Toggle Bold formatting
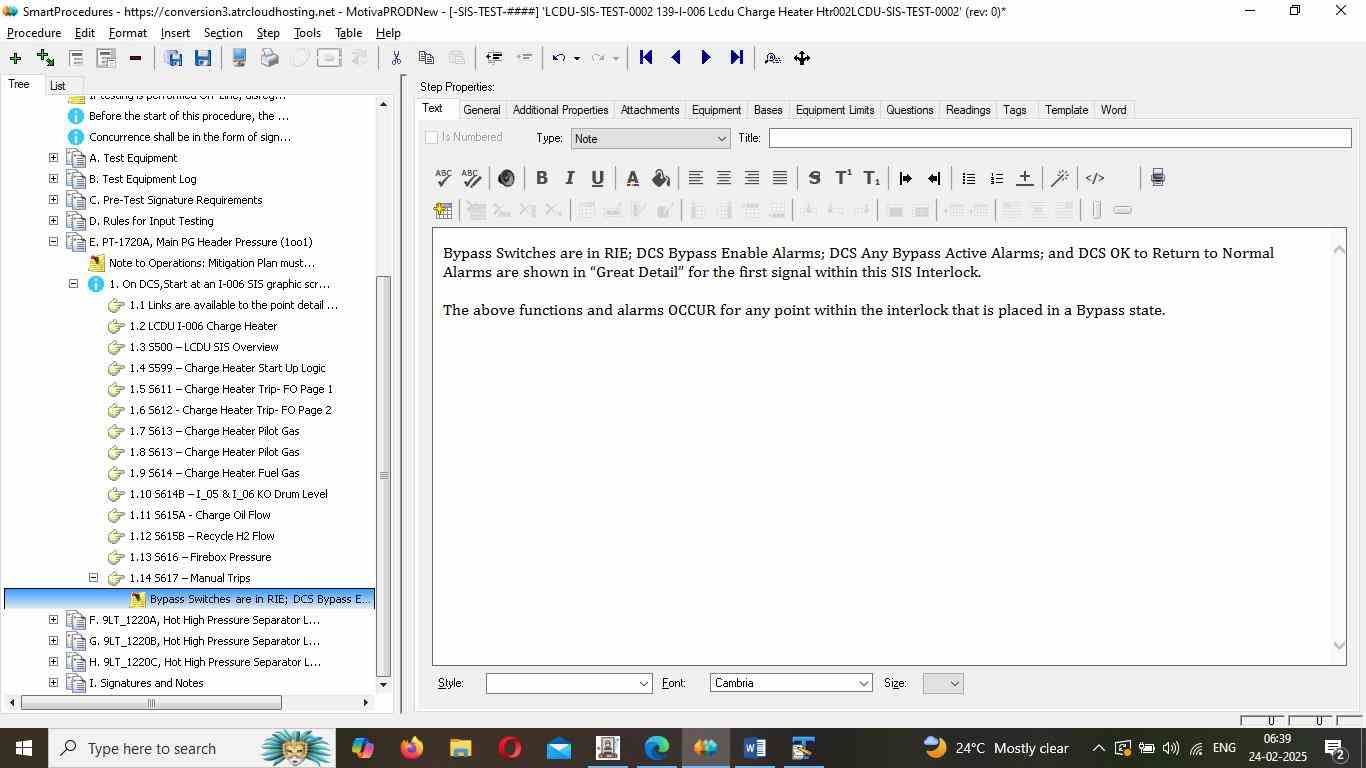 pos(541,178)
